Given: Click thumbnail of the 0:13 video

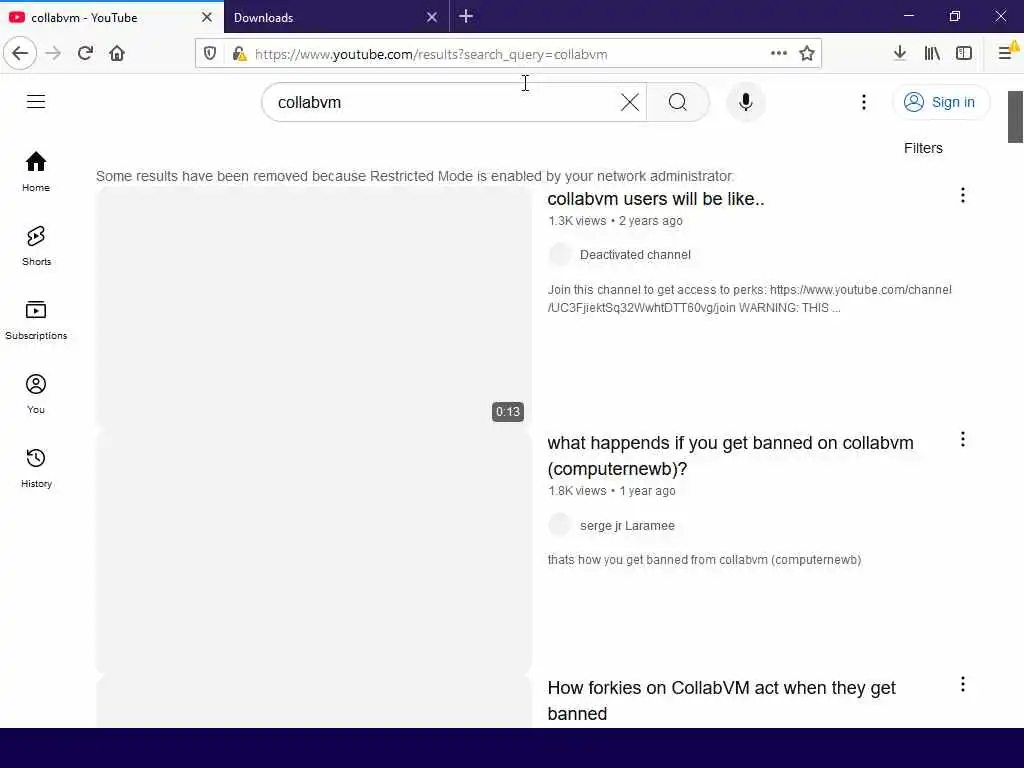Looking at the screenshot, I should (314, 308).
